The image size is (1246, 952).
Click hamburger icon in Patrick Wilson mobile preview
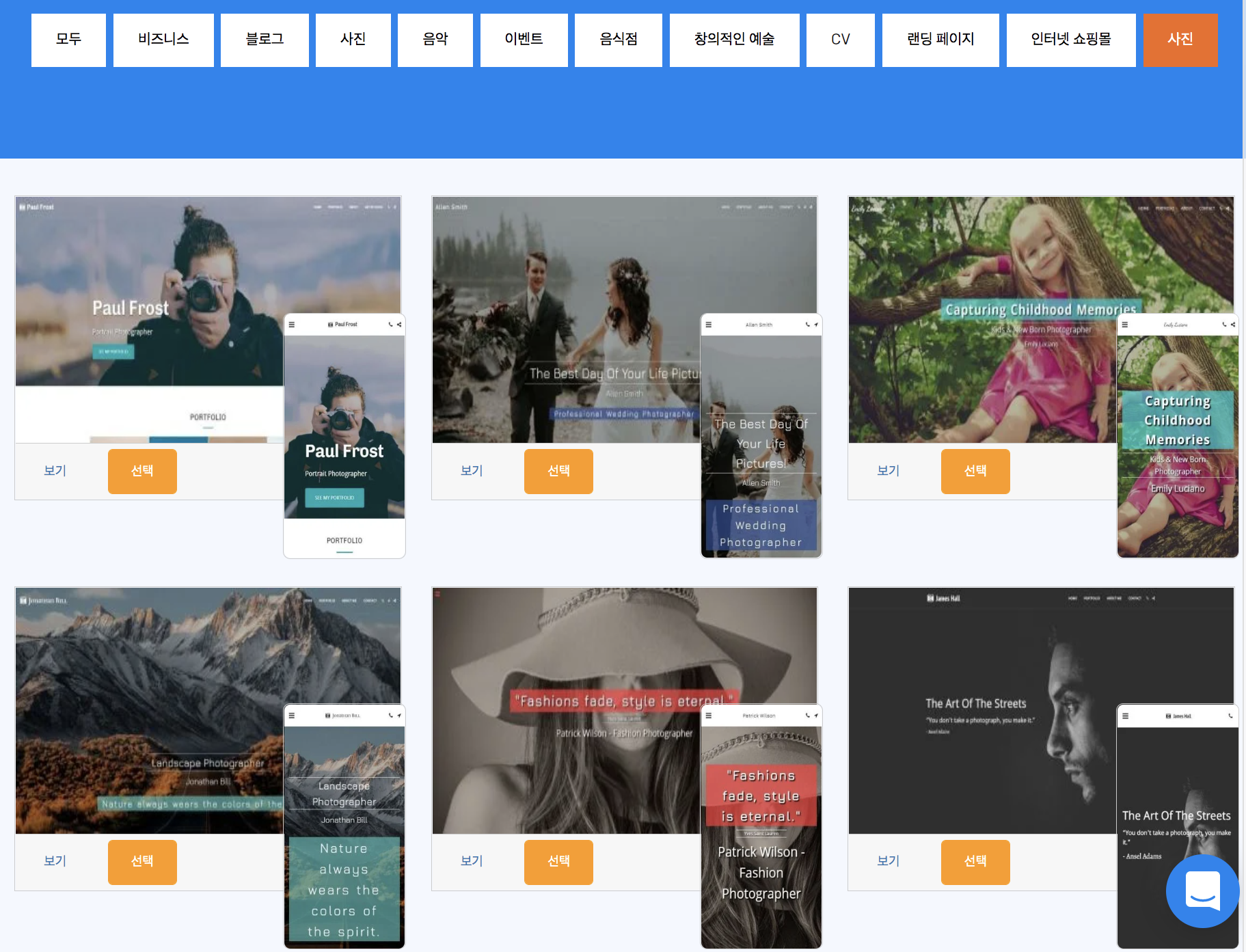point(709,716)
